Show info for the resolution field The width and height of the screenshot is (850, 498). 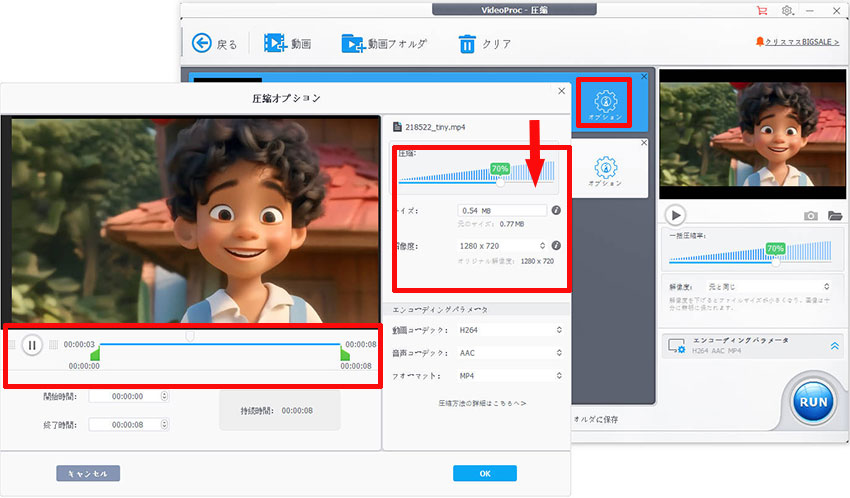[556, 245]
